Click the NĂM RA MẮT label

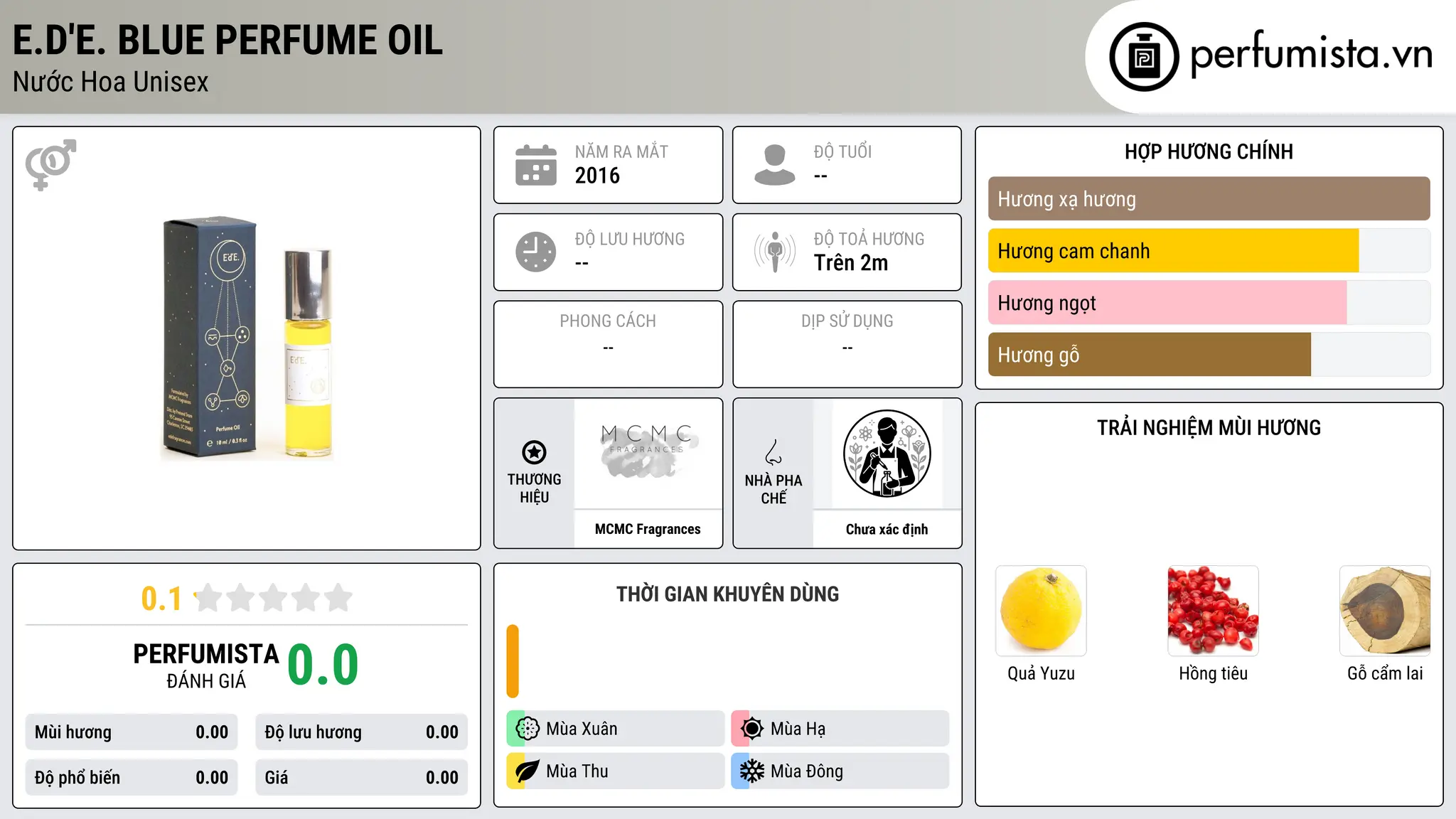621,151
